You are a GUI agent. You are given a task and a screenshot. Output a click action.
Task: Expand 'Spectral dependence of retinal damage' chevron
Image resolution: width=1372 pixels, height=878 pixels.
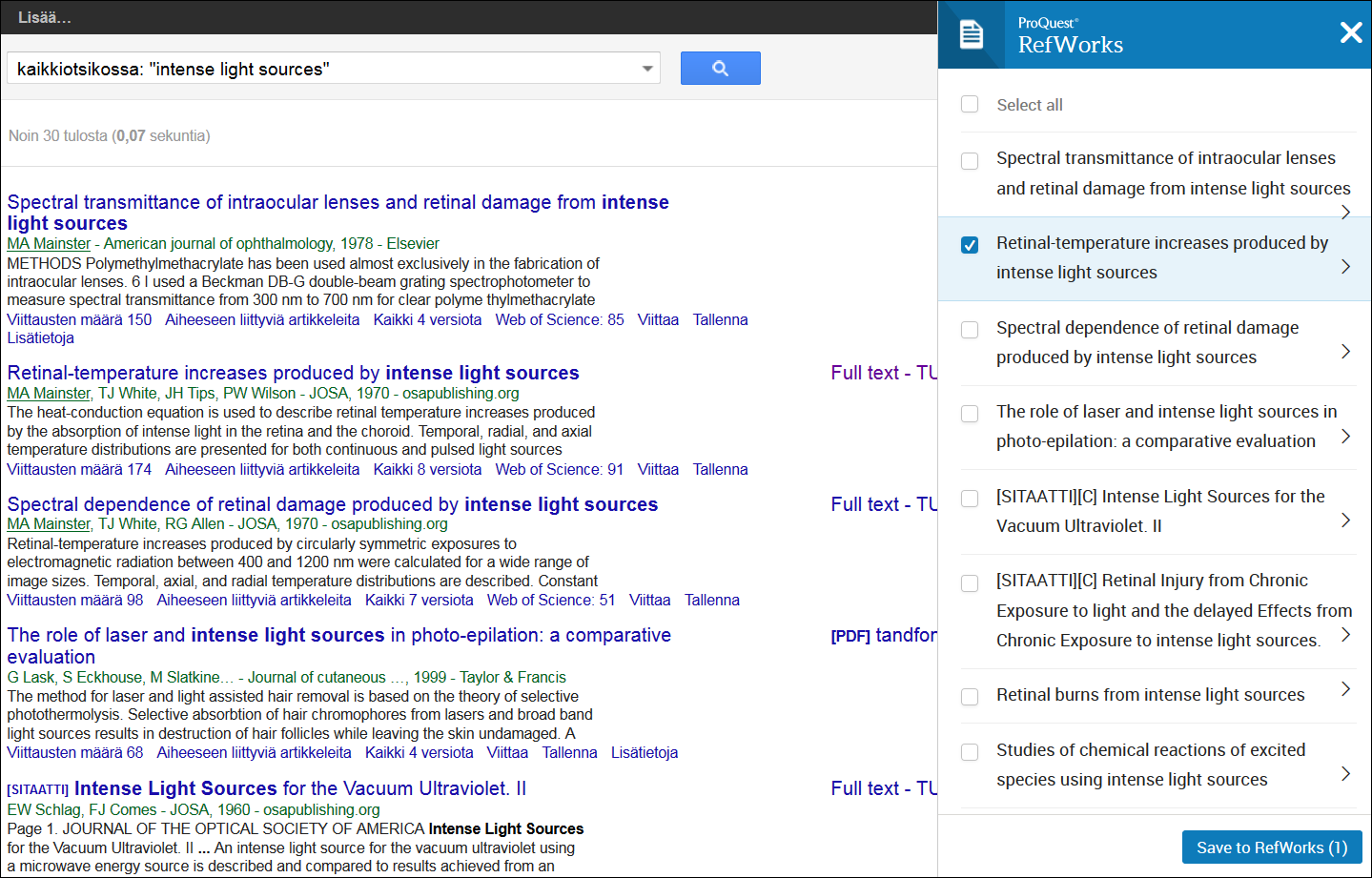pos(1345,351)
